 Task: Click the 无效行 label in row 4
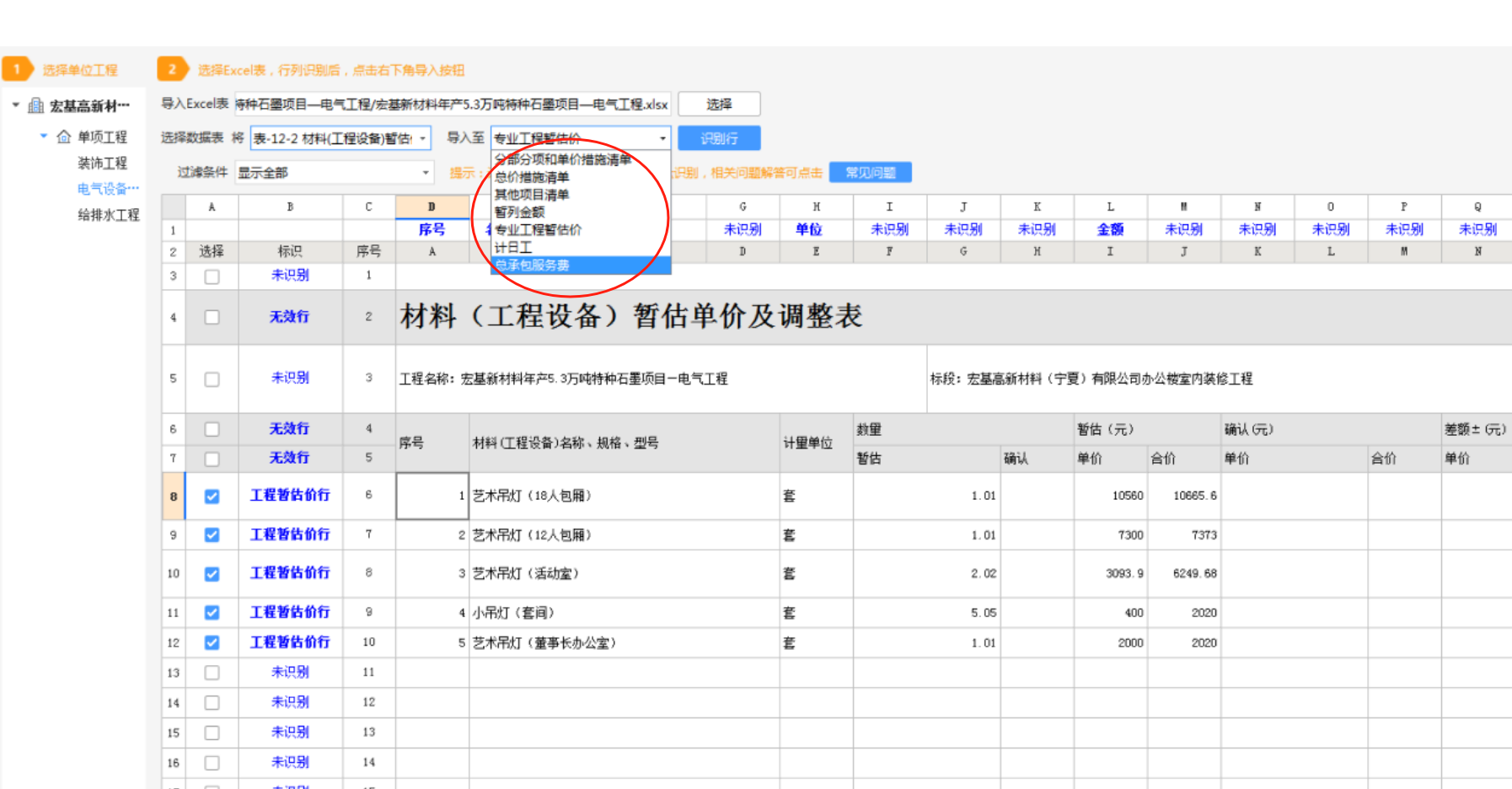290,317
